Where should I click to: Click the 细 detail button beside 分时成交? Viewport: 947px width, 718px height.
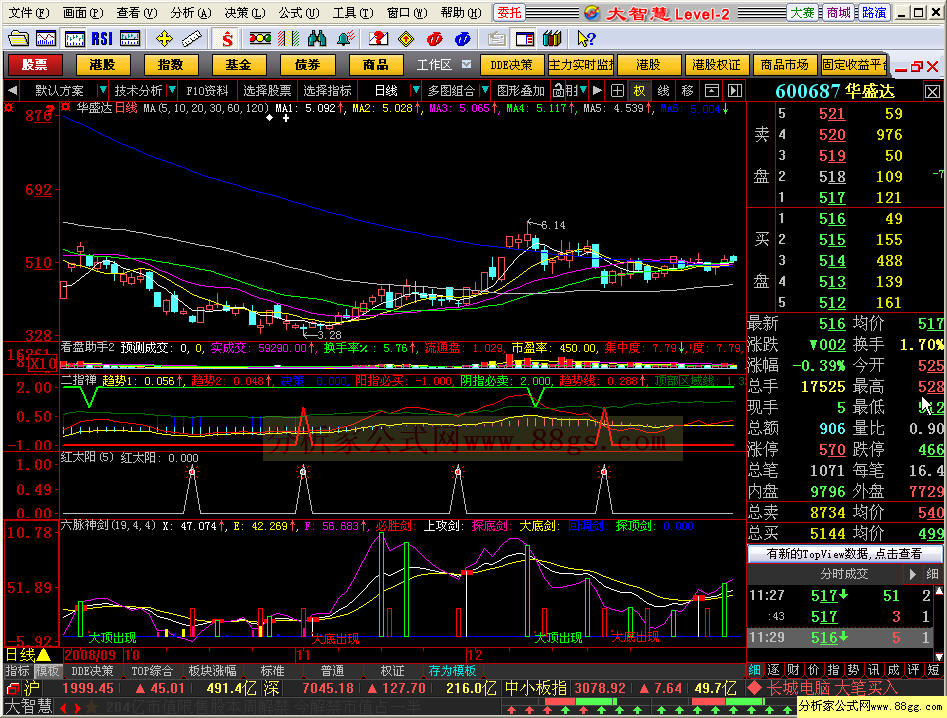(x=932, y=574)
